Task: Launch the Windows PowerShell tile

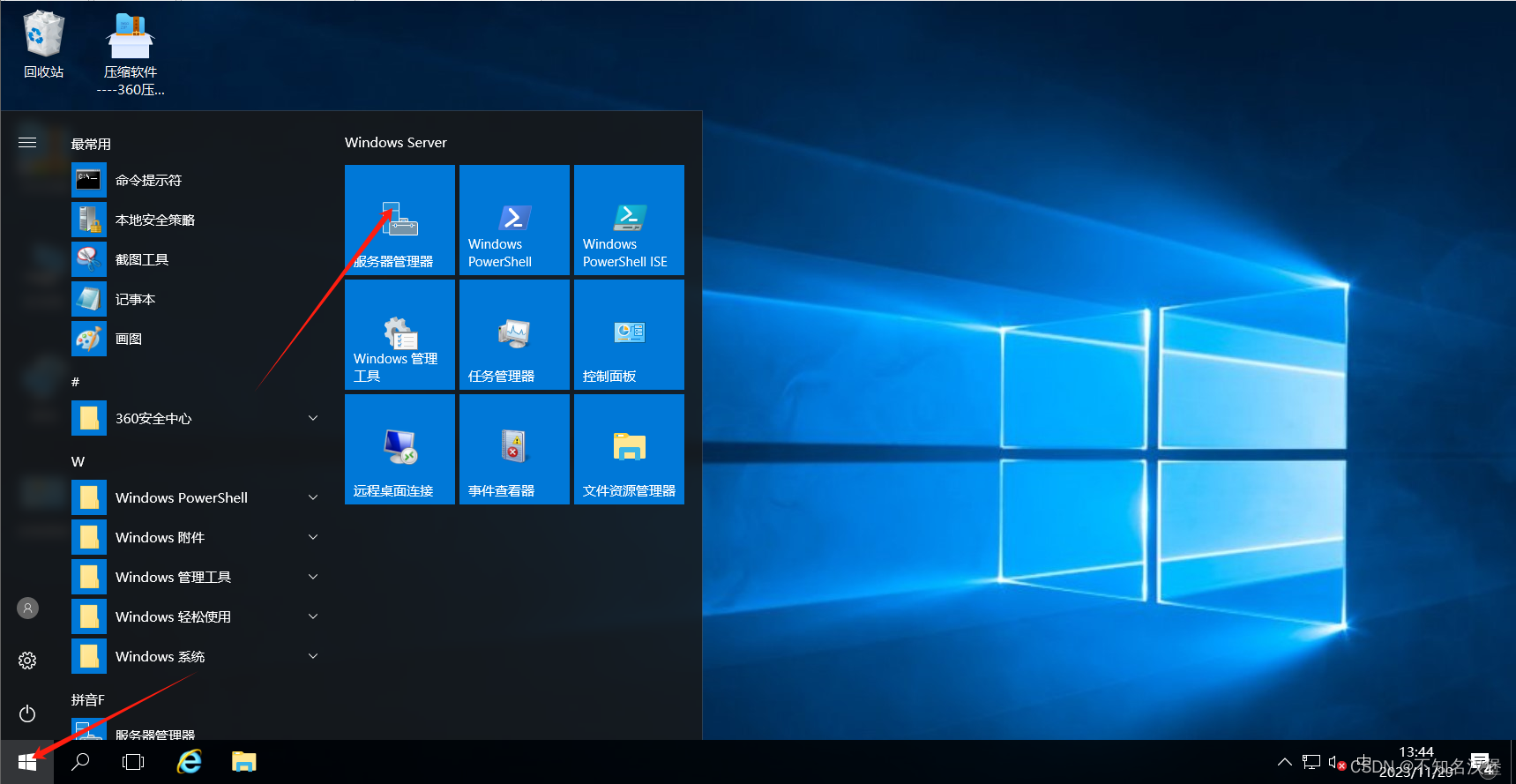Action: 514,220
